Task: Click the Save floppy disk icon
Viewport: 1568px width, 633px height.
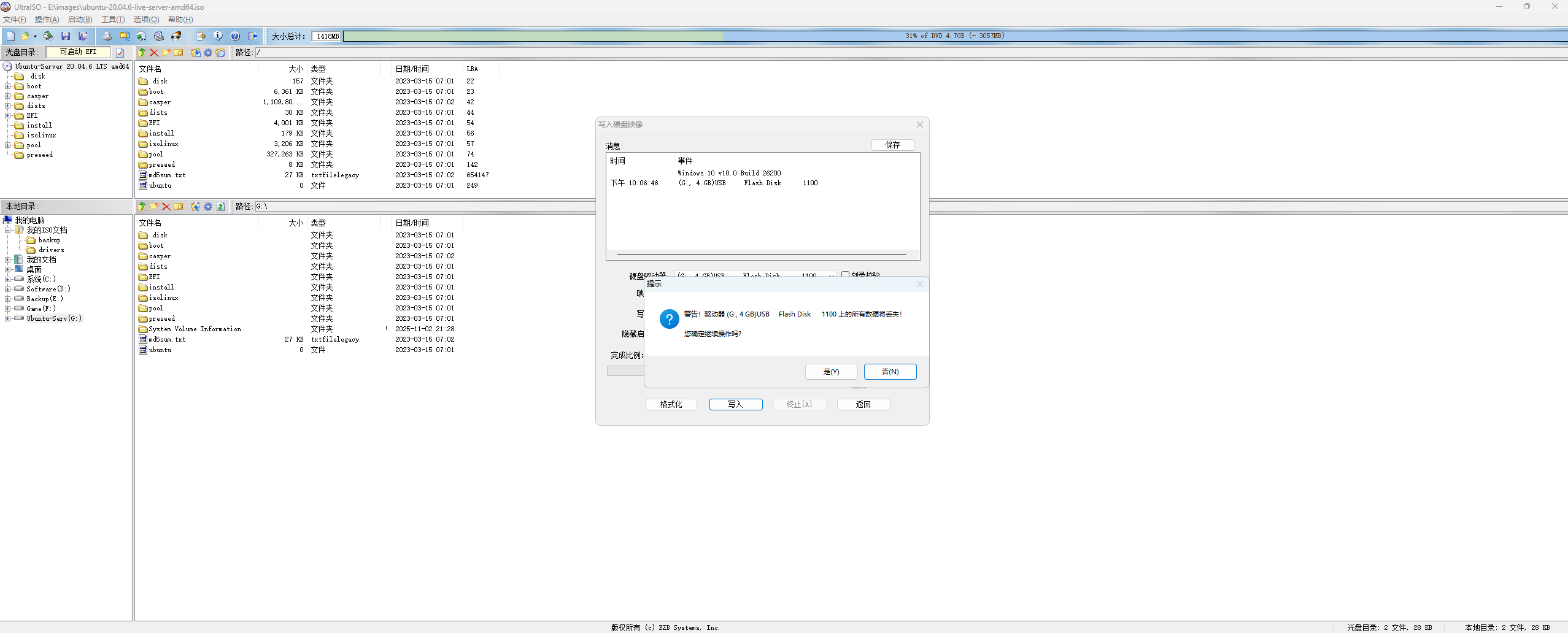Action: (x=66, y=36)
